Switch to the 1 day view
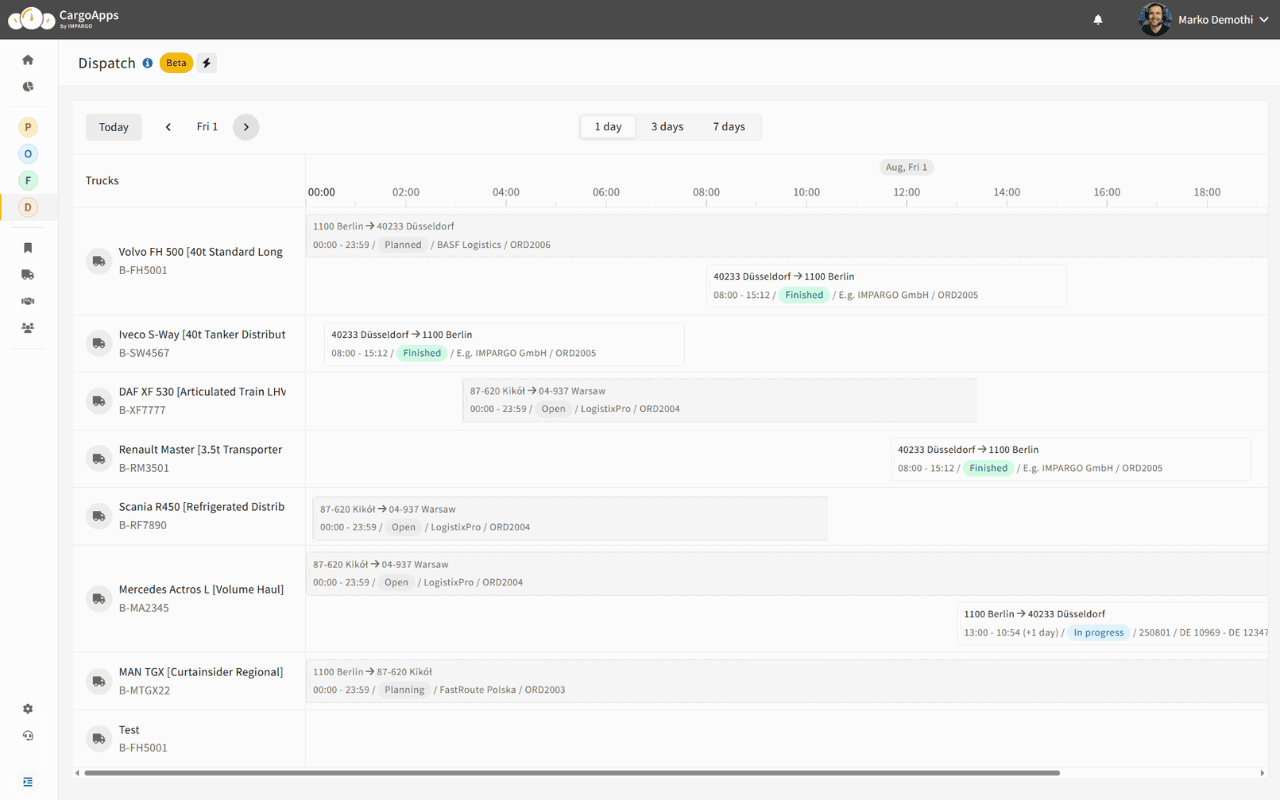1280x800 pixels. click(607, 126)
